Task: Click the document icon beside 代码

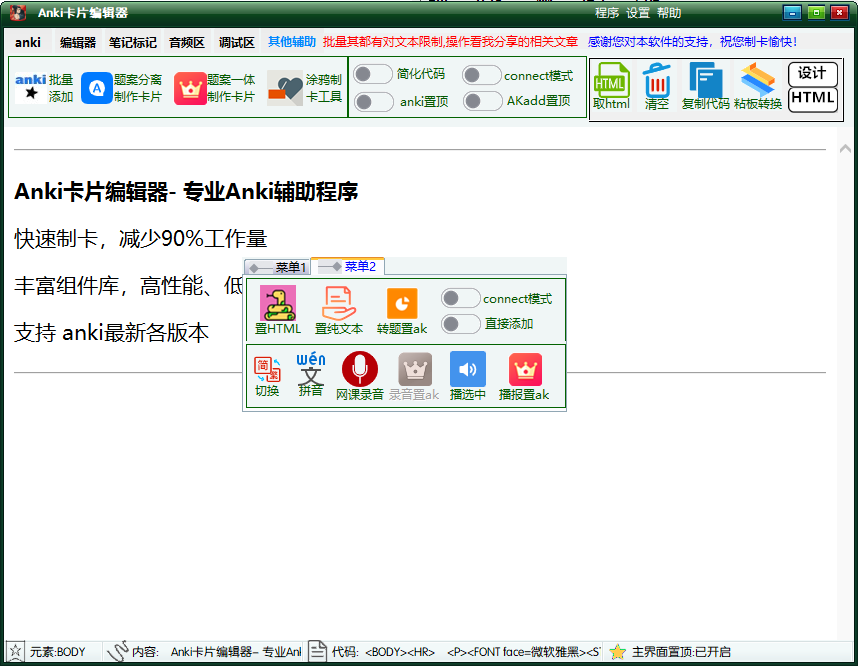Action: 317,651
